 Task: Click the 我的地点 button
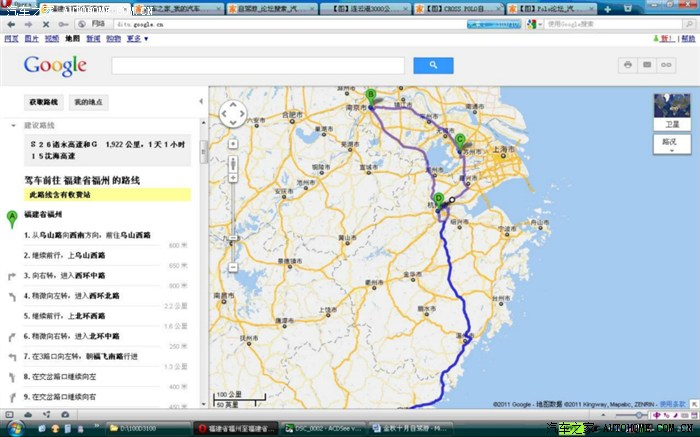(x=89, y=102)
